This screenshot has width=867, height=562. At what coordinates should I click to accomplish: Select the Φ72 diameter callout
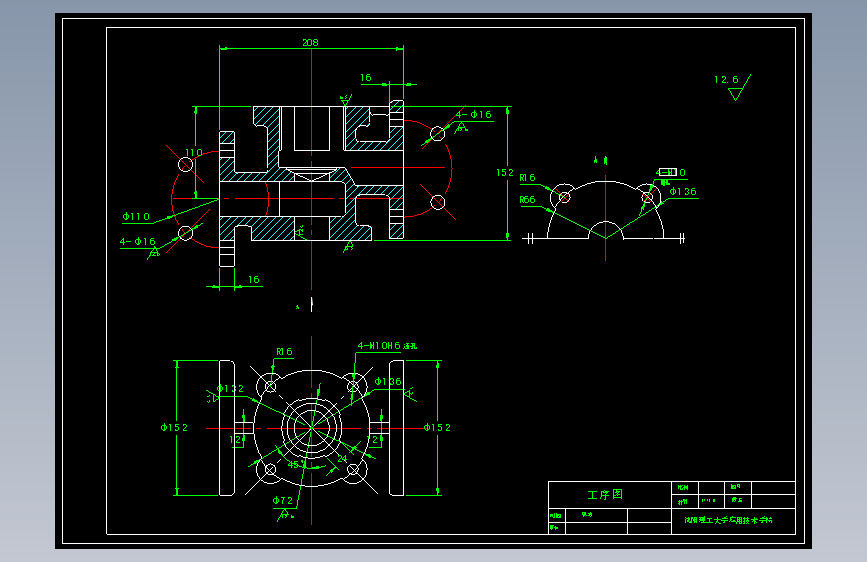283,500
